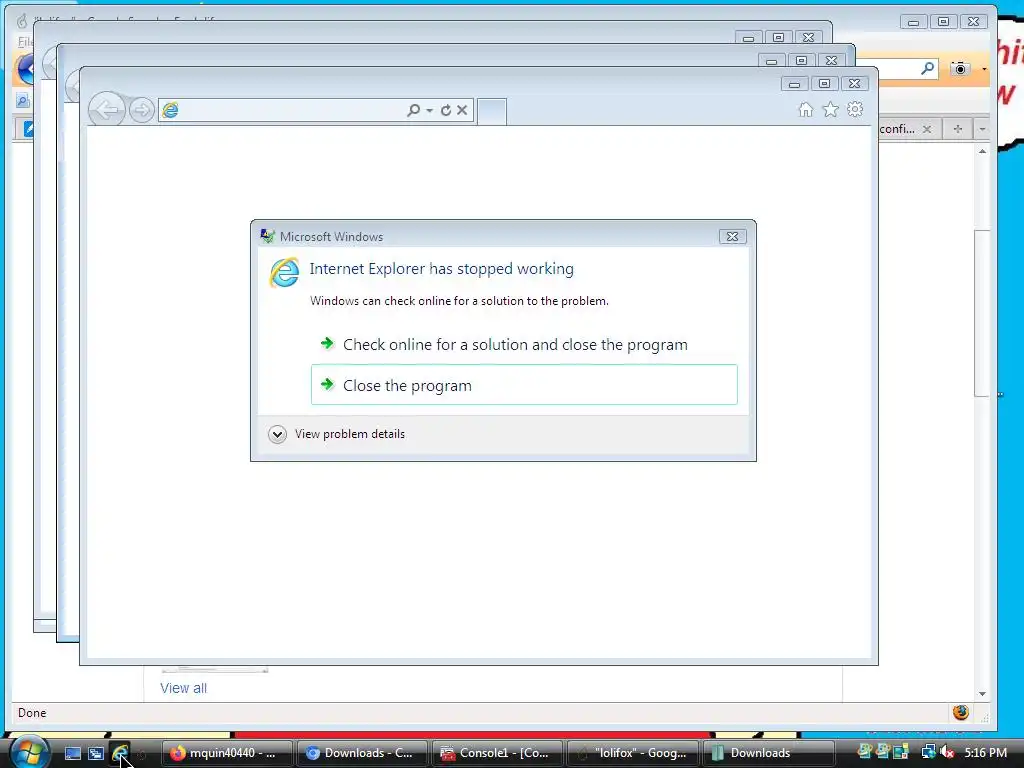Viewport: 1024px width, 768px height.
Task: Refresh the page in front IE window
Action: tap(445, 110)
